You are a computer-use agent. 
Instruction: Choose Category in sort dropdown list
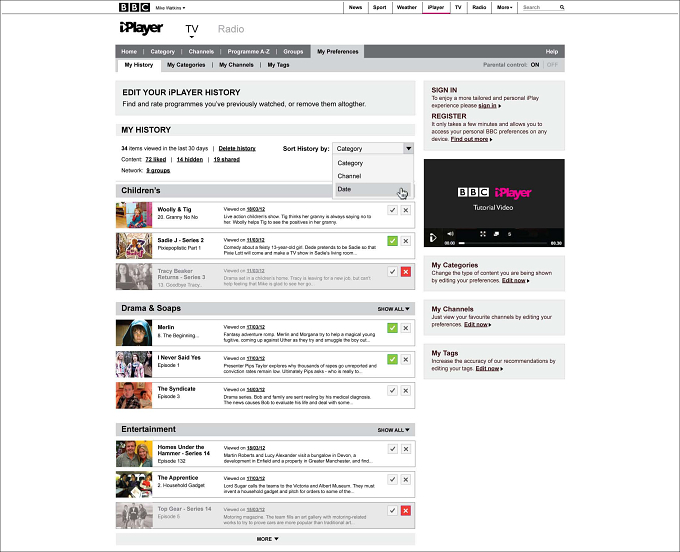pos(350,163)
